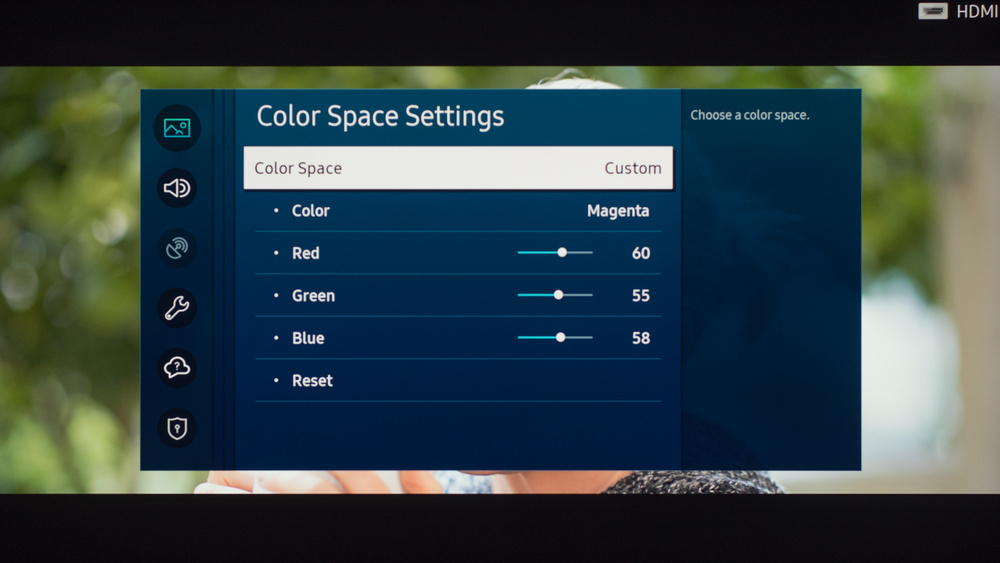Select the Broadcasting satellite dish icon
Image resolution: width=1000 pixels, height=563 pixels.
pos(177,248)
